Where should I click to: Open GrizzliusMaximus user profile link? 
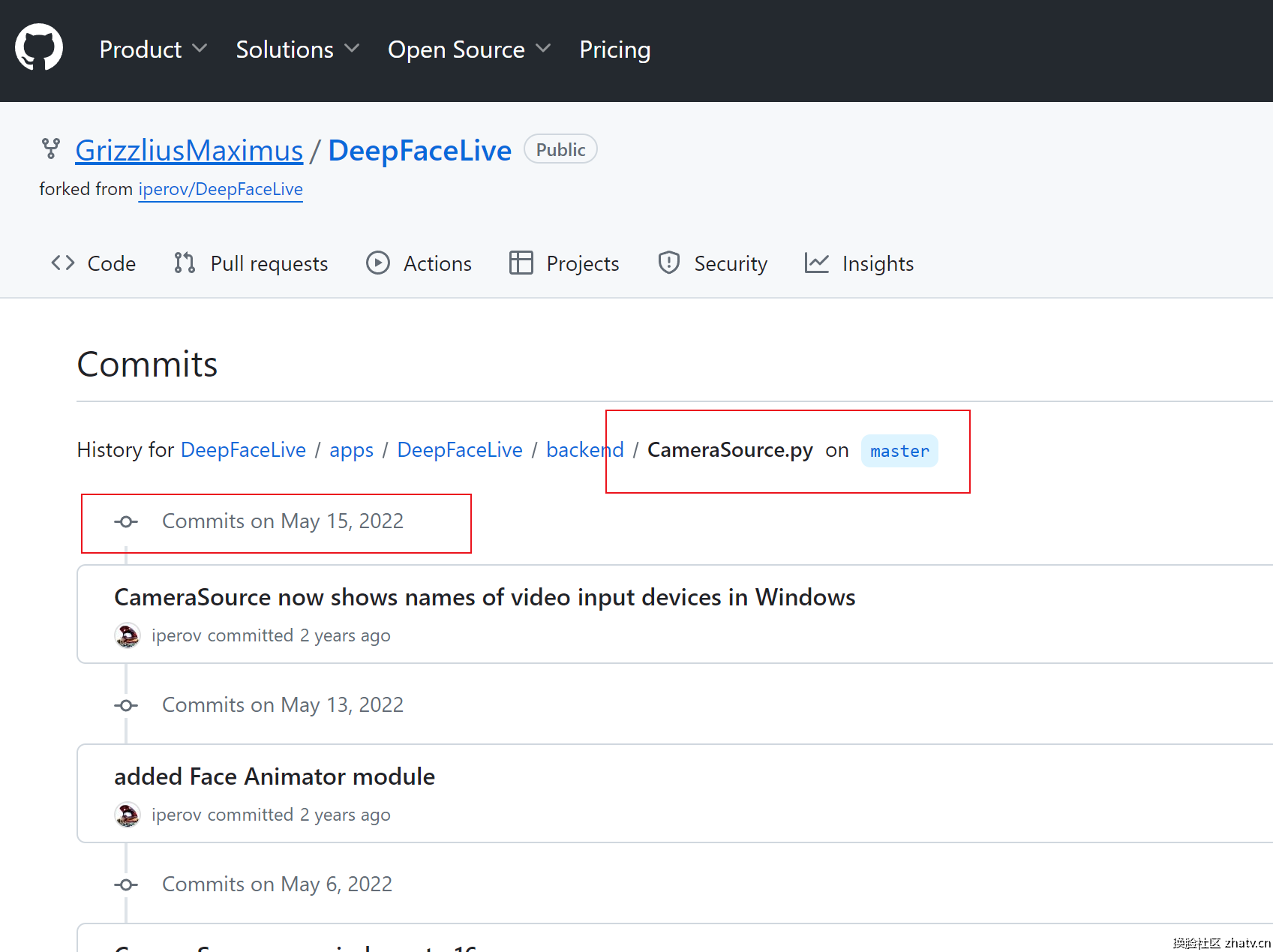pos(189,150)
